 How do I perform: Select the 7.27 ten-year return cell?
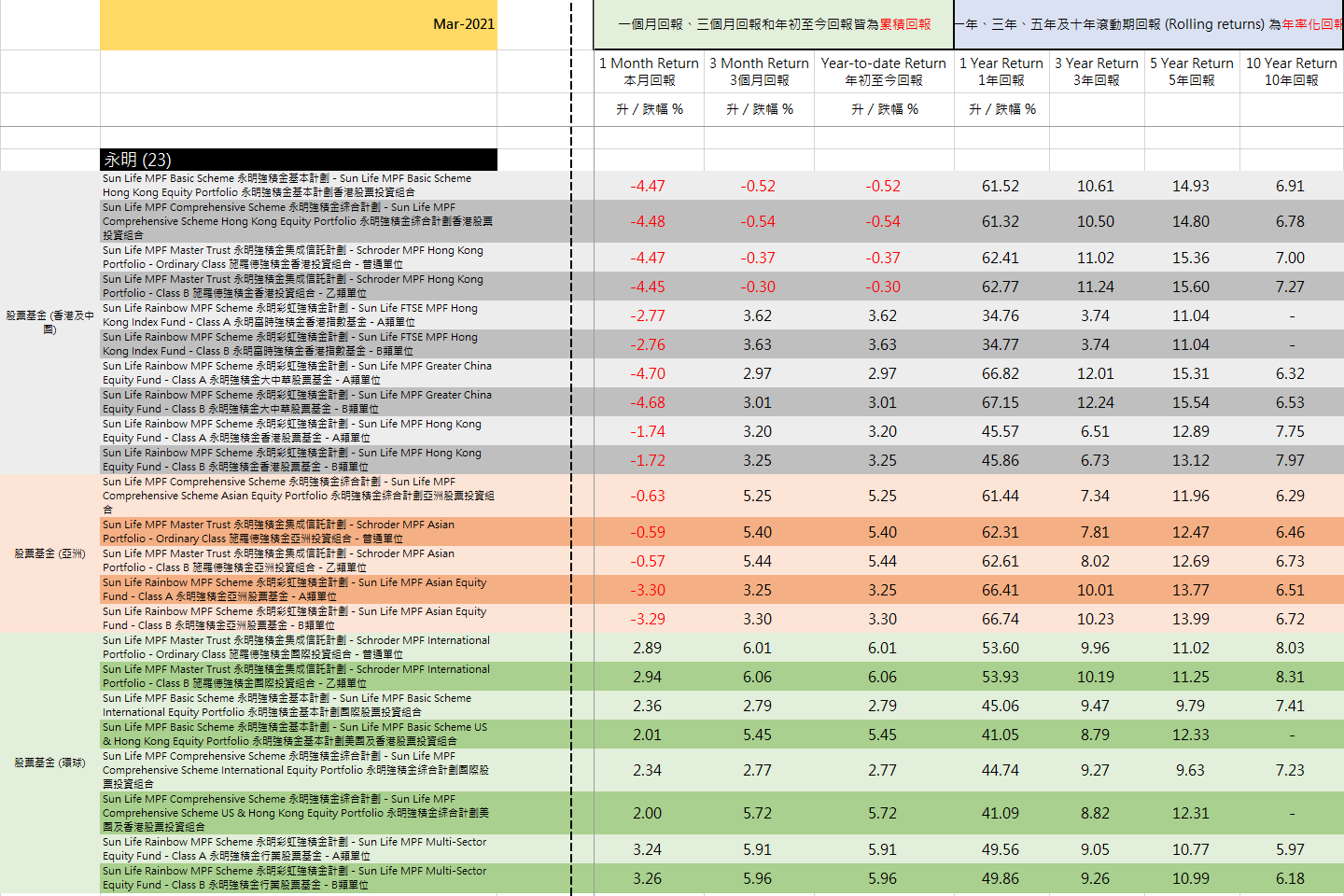(x=1291, y=287)
